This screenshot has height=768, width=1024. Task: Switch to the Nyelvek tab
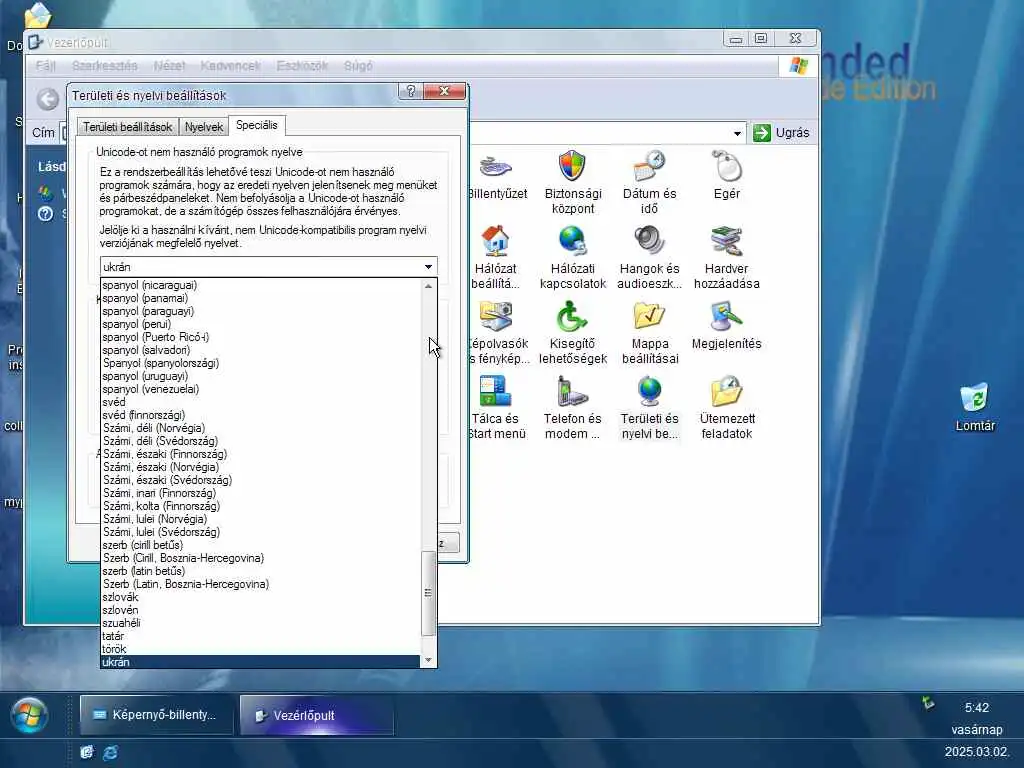click(x=204, y=127)
